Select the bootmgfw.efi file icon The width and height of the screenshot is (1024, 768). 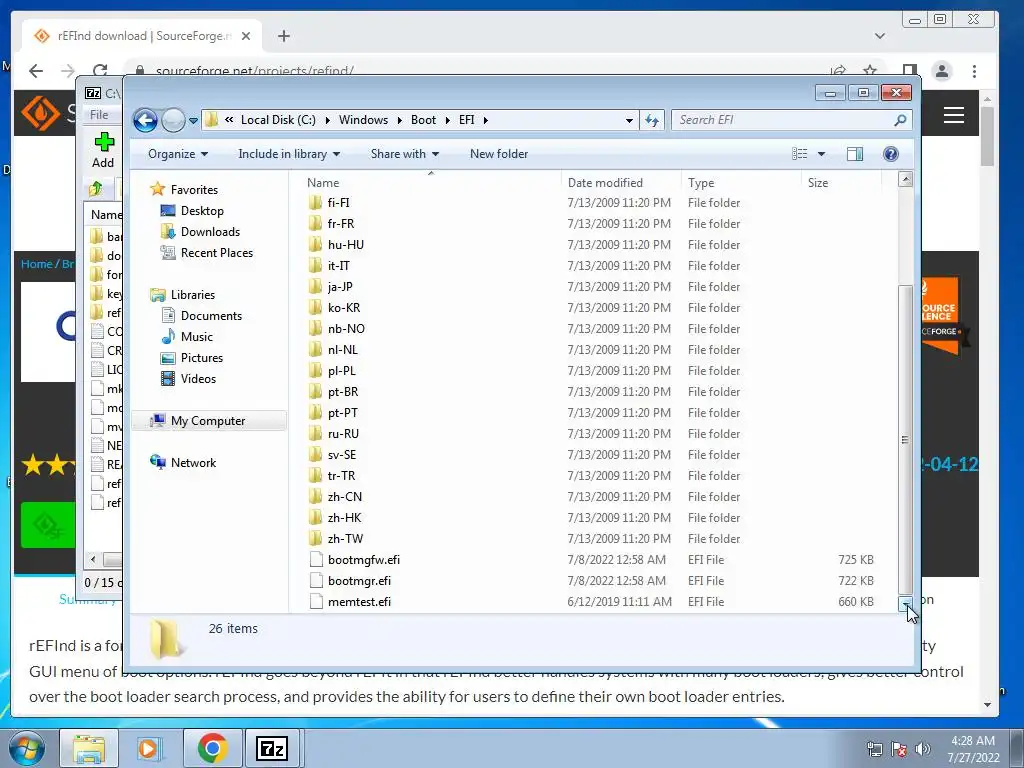coord(316,560)
